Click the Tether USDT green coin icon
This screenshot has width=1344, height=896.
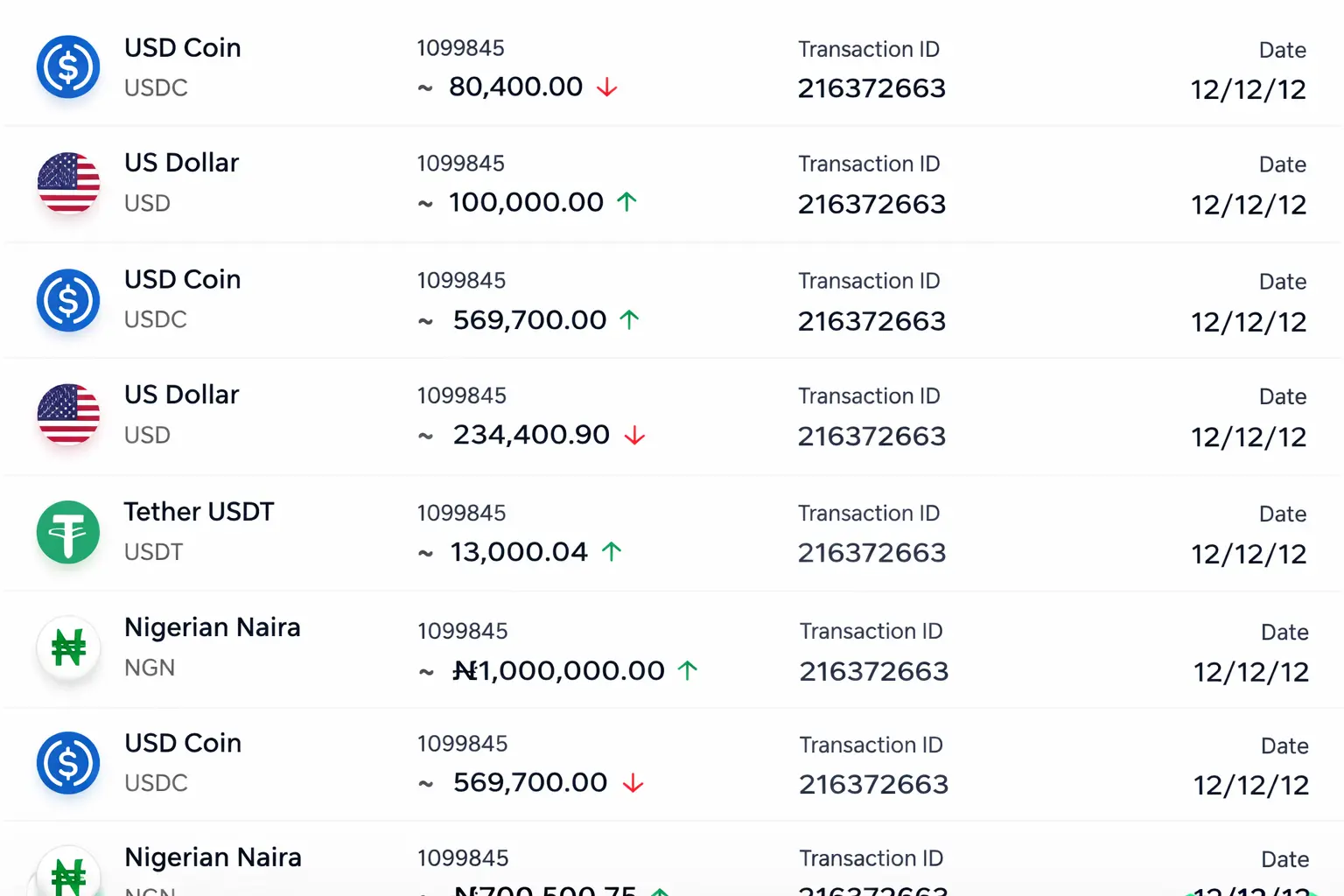point(68,532)
